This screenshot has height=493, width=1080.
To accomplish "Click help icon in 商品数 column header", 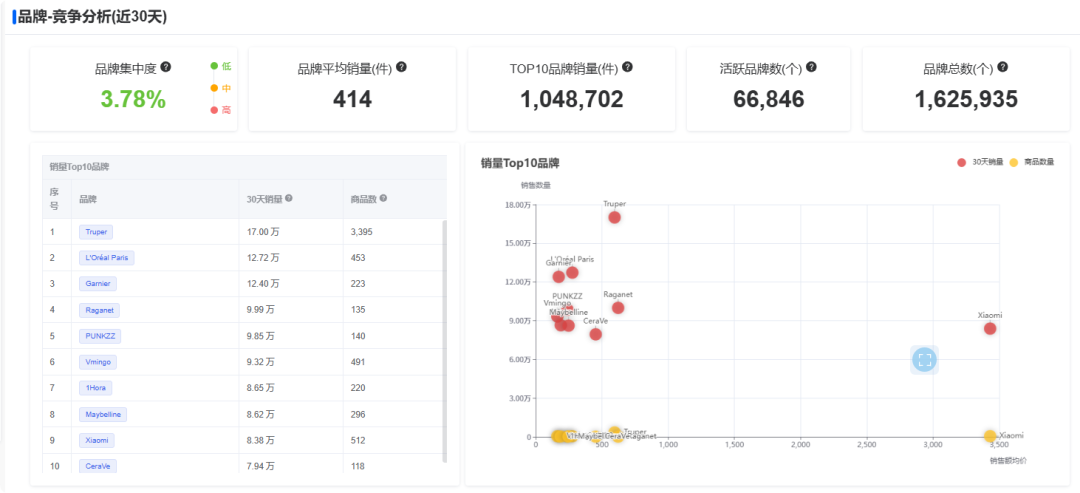I will [x=383, y=198].
